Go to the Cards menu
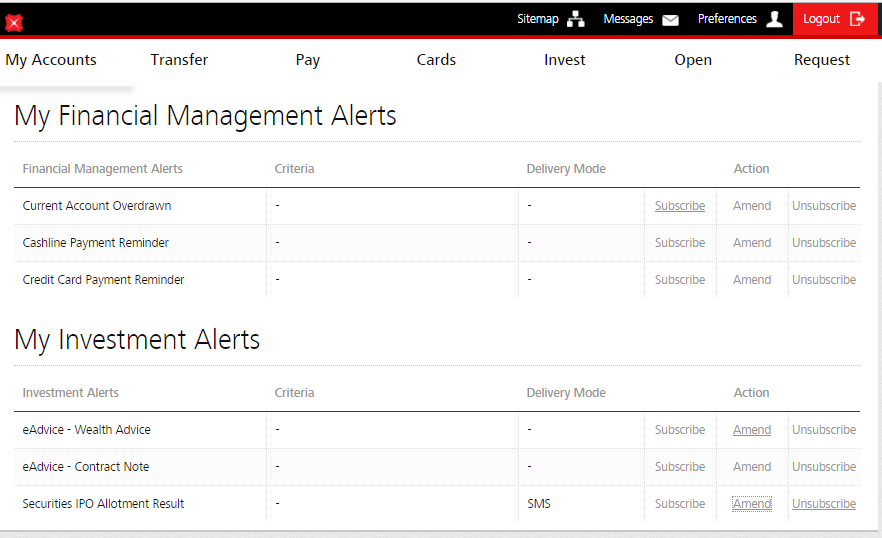The width and height of the screenshot is (882, 538). (x=436, y=60)
